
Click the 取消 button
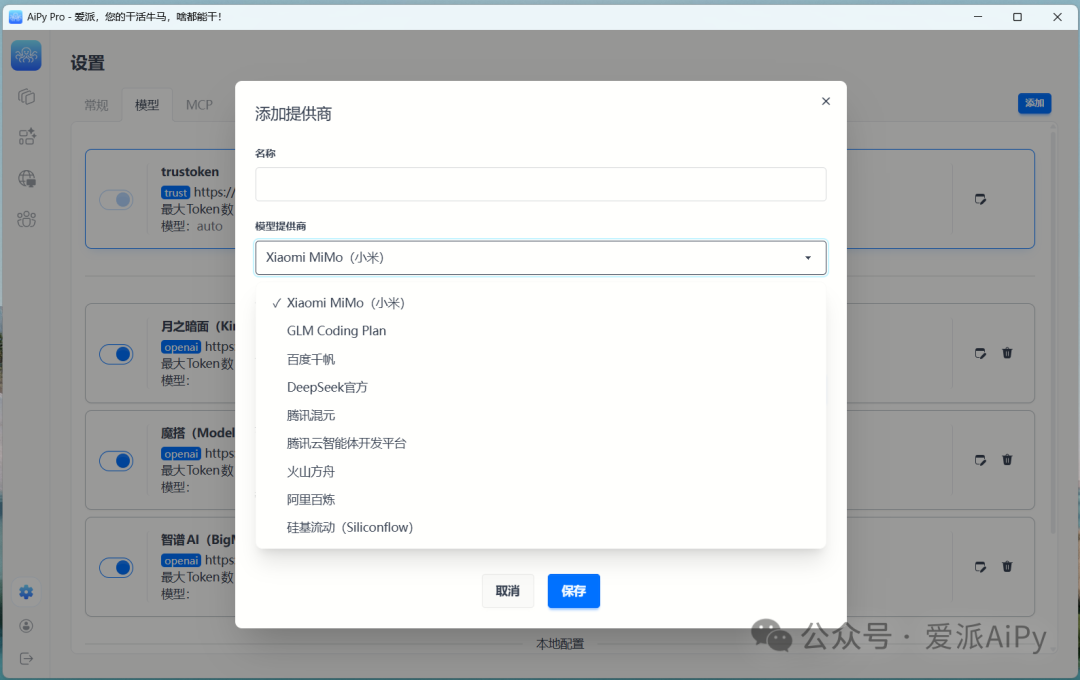[508, 591]
